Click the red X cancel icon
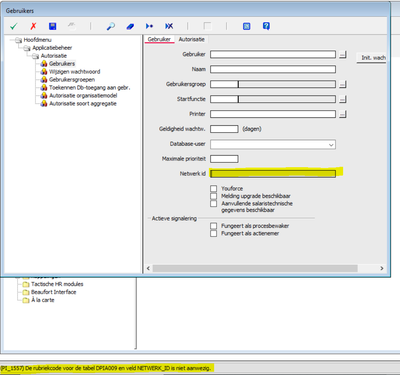 [33, 26]
